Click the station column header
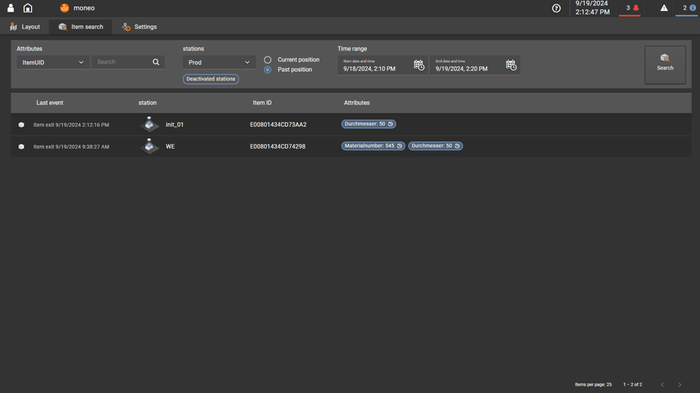Viewport: 700px width, 393px height. pos(147,103)
